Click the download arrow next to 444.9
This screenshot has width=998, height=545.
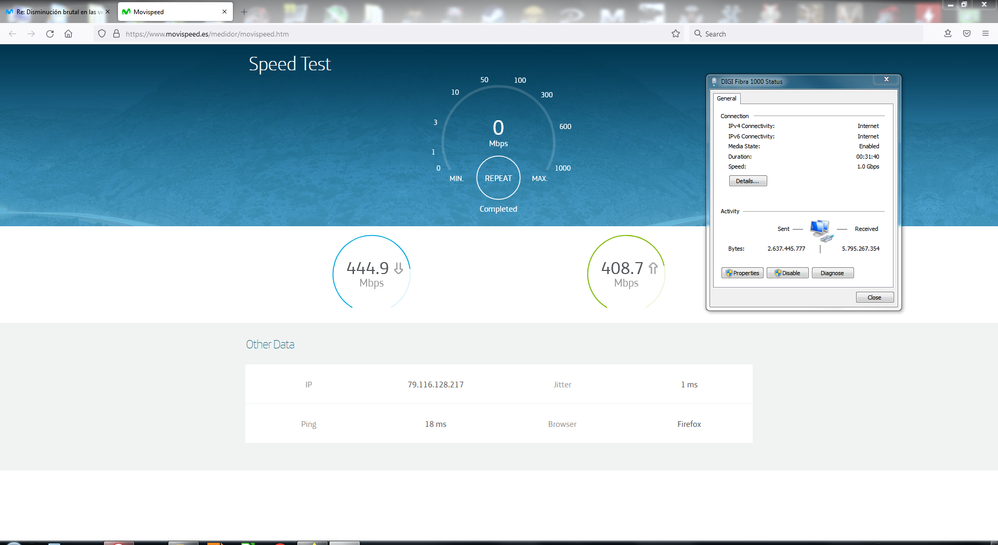click(398, 269)
